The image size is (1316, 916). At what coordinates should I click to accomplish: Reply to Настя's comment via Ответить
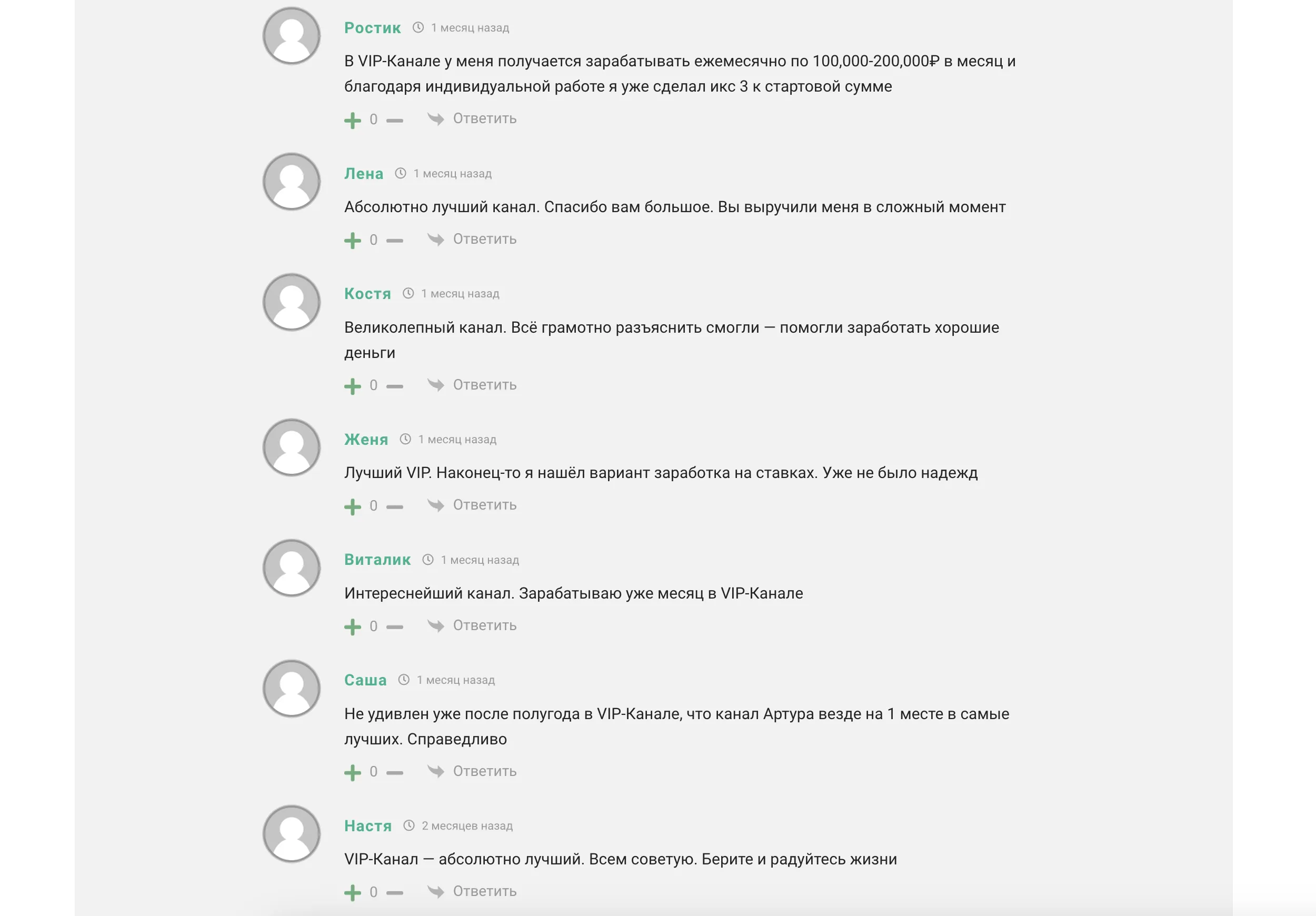(x=485, y=891)
